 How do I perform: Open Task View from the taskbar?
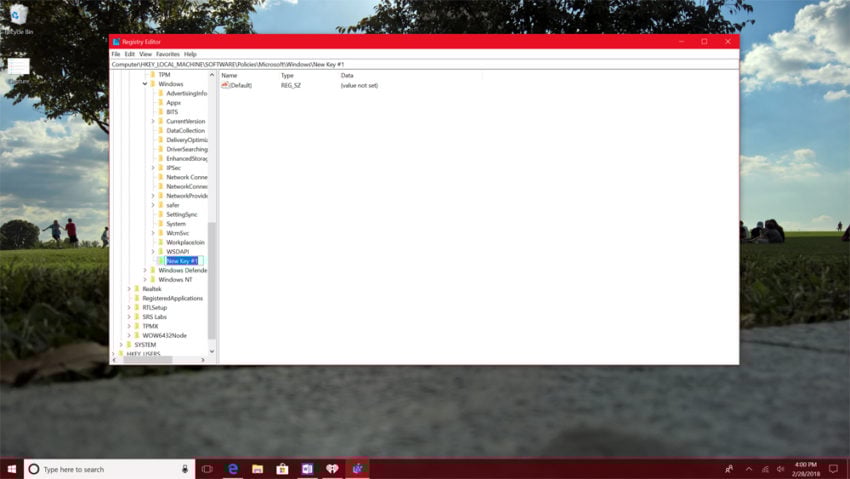tap(207, 469)
